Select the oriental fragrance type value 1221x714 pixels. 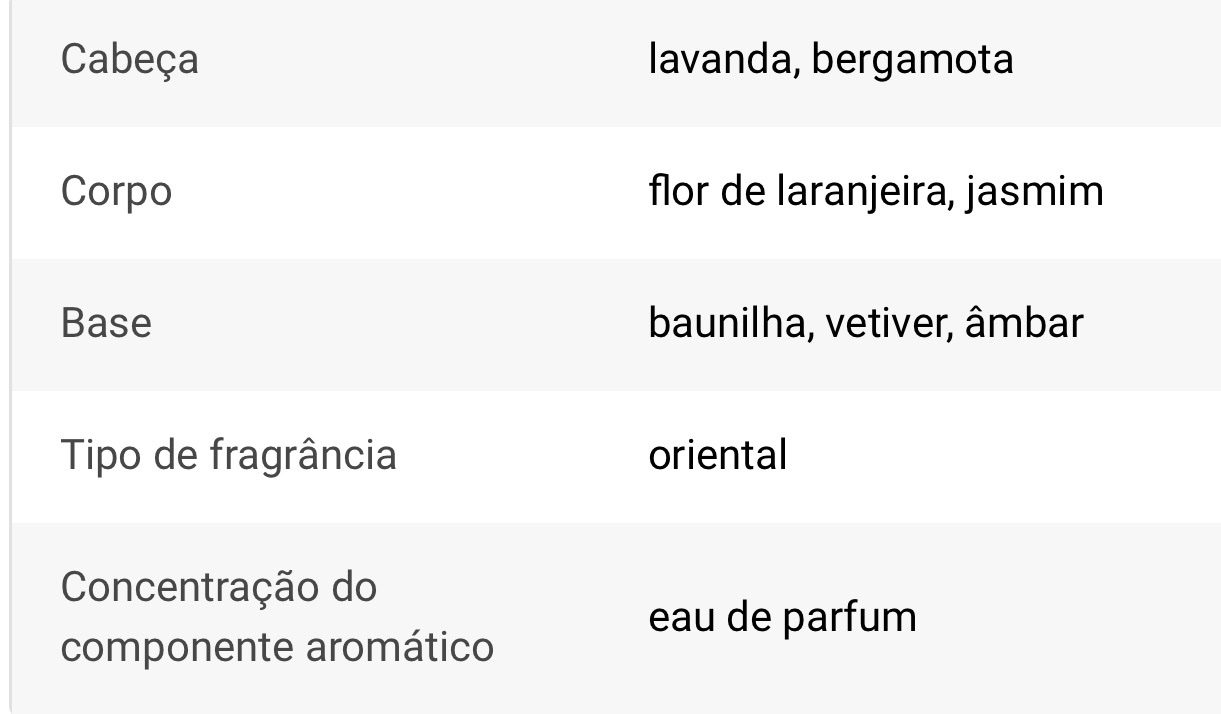pos(718,455)
